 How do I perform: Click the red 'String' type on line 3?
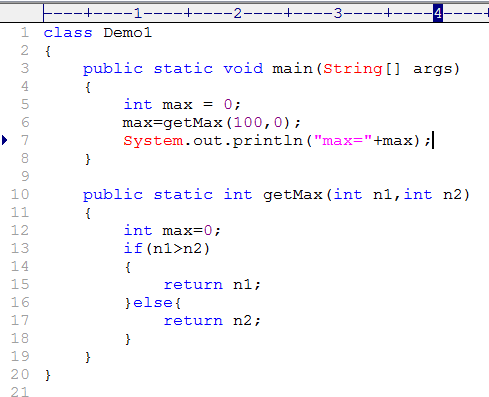[352, 69]
